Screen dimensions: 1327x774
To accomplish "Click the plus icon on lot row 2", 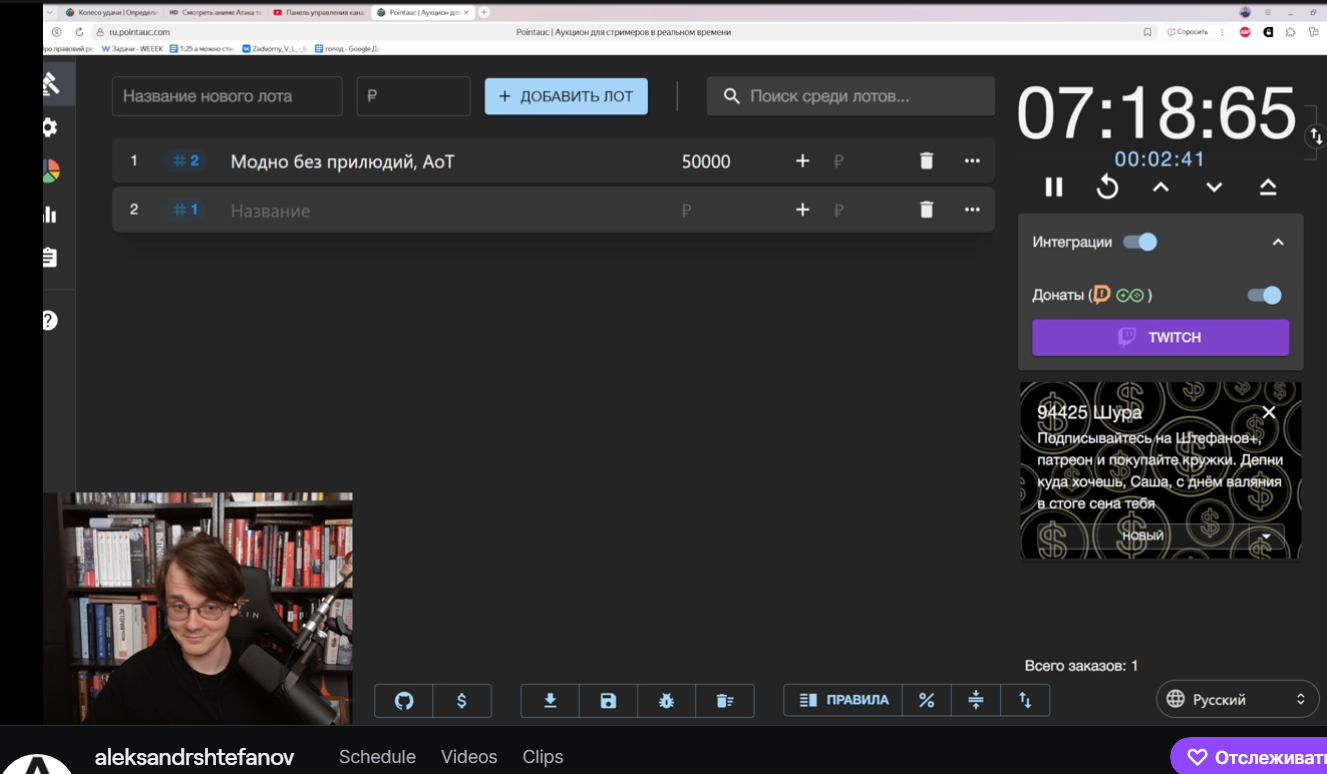I will (x=802, y=210).
